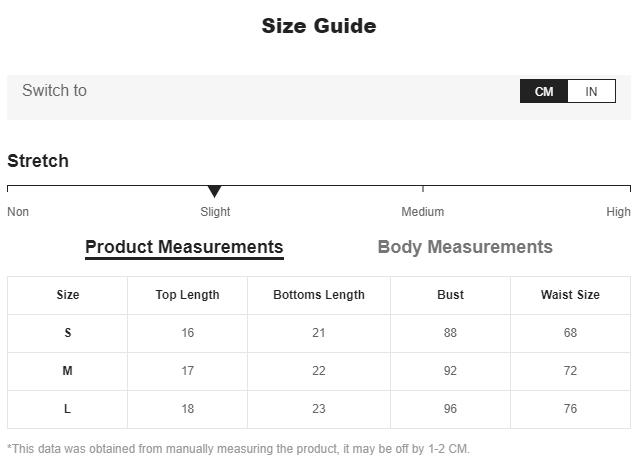Select the size S row label
Image resolution: width=637 pixels, height=461 pixels.
[x=68, y=333]
